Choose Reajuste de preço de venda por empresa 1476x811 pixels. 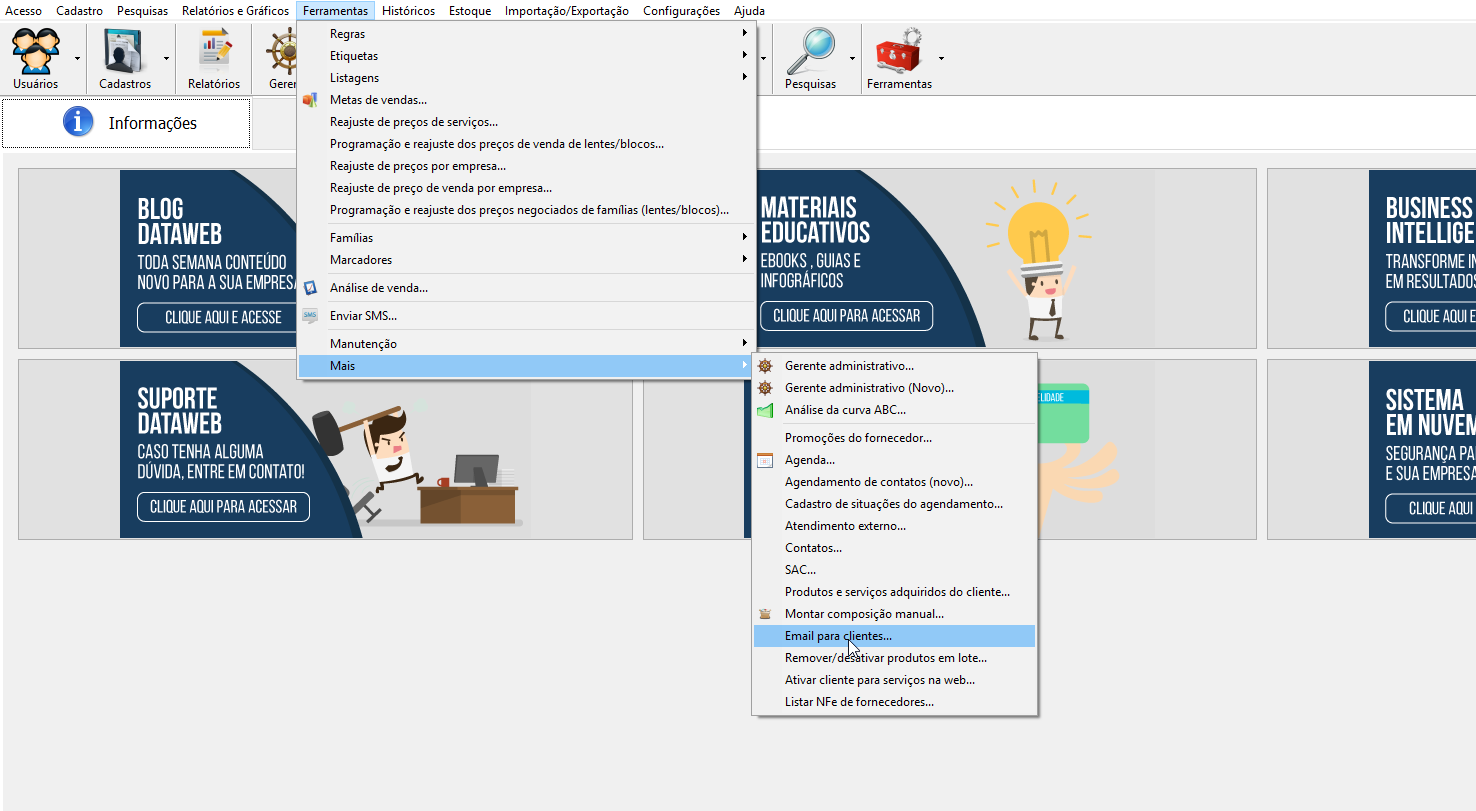527,188
